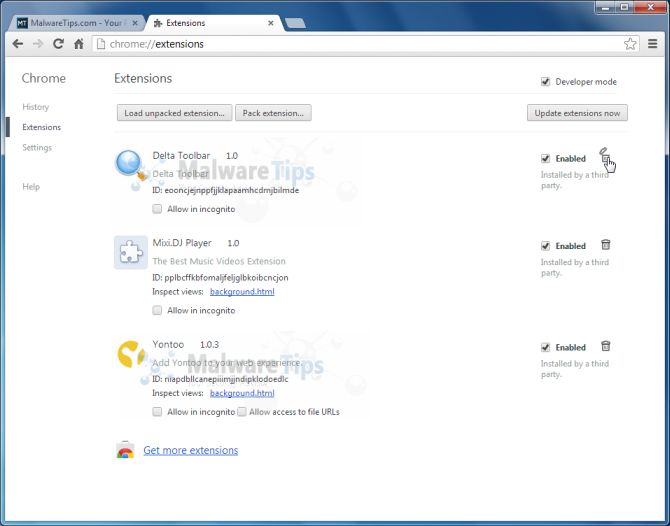Click The Best Music Videos Extension description
The width and height of the screenshot is (670, 526).
pos(219,261)
